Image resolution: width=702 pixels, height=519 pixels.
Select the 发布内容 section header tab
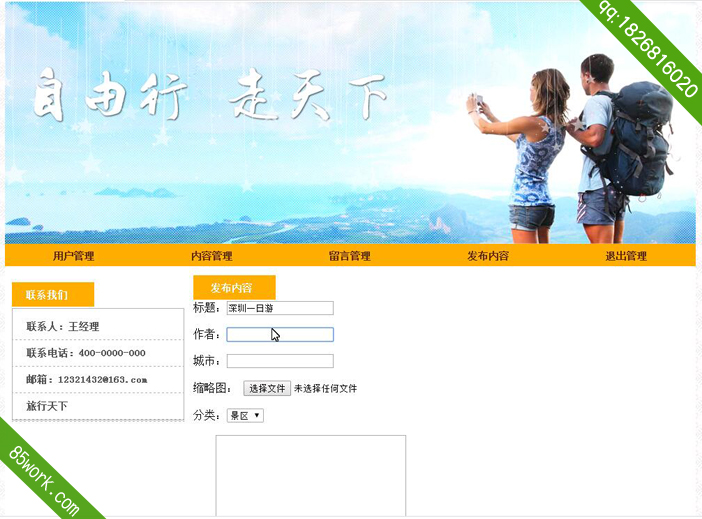(x=234, y=287)
